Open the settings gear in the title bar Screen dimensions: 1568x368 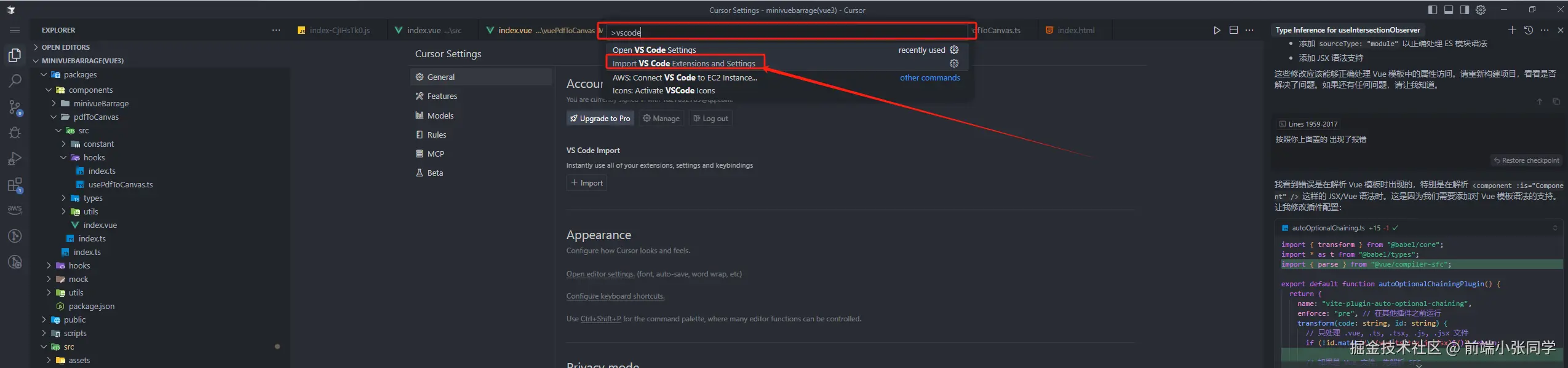1481,10
